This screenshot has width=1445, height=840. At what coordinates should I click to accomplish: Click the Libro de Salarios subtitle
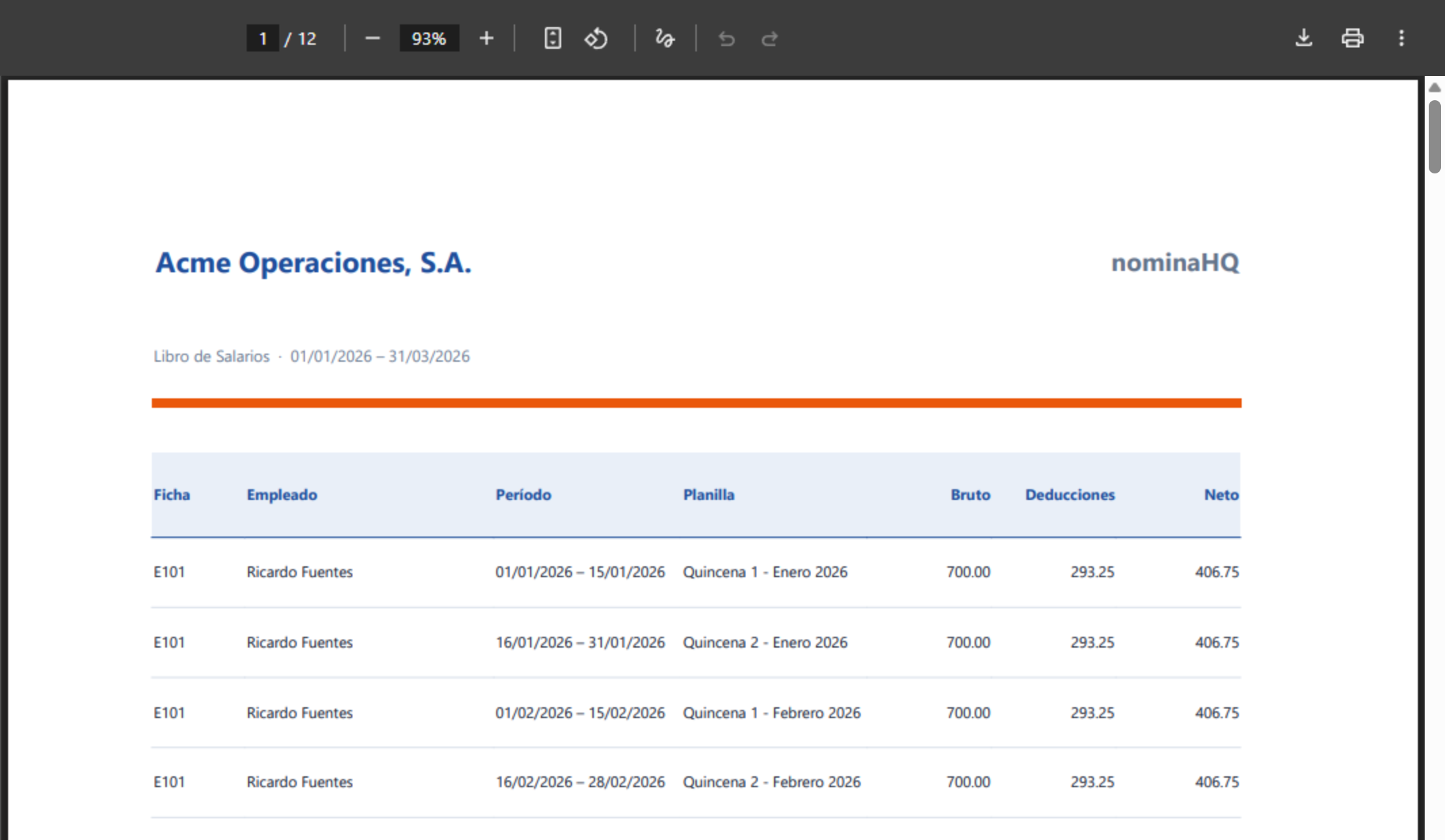[211, 356]
